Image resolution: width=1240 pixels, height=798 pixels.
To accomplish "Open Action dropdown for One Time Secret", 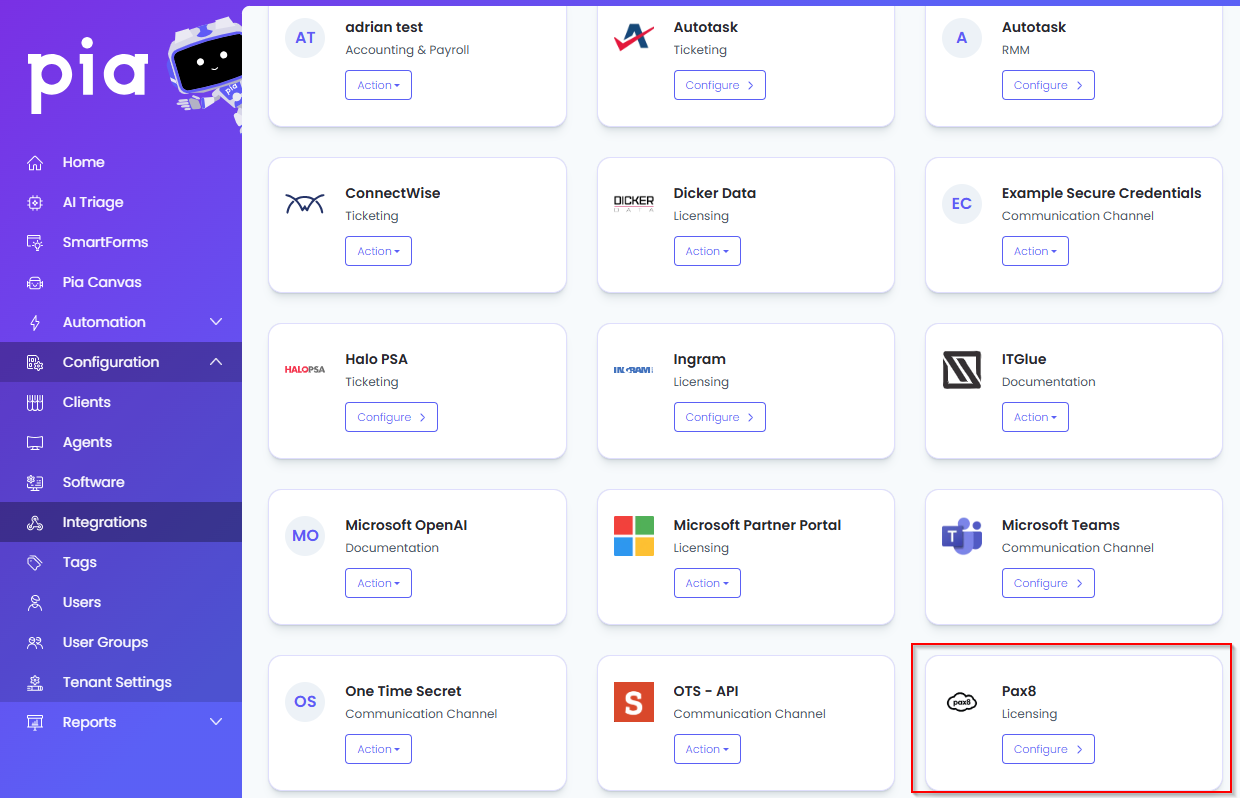I will pyautogui.click(x=378, y=749).
